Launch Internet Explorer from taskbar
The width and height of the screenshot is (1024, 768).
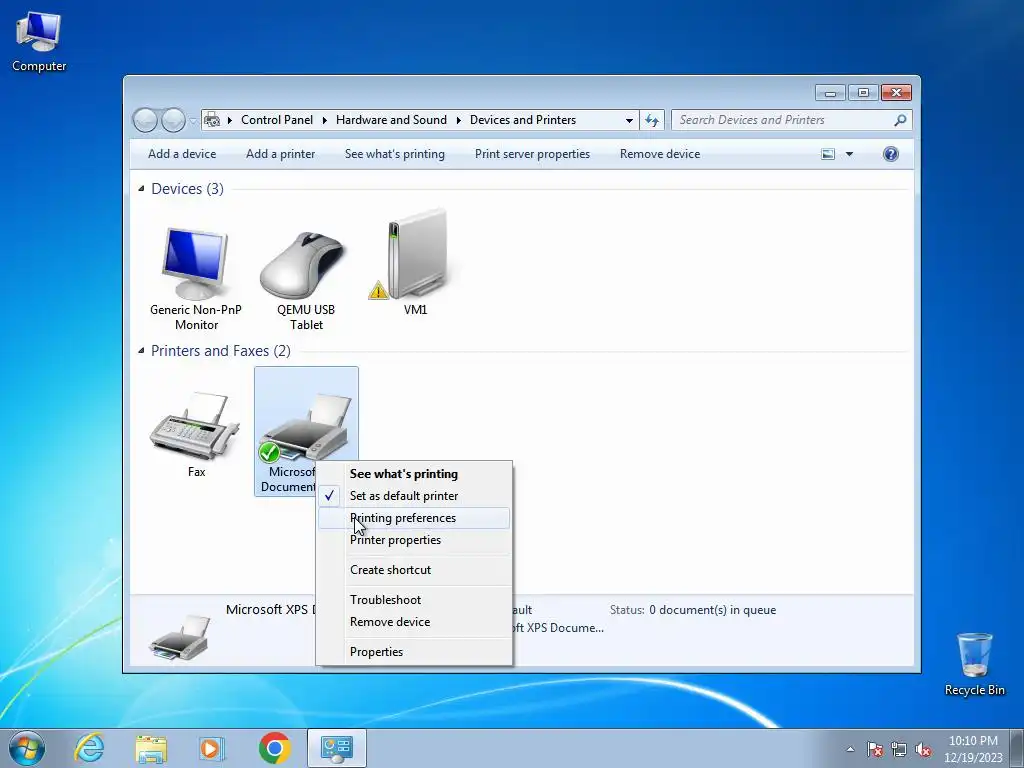click(89, 748)
